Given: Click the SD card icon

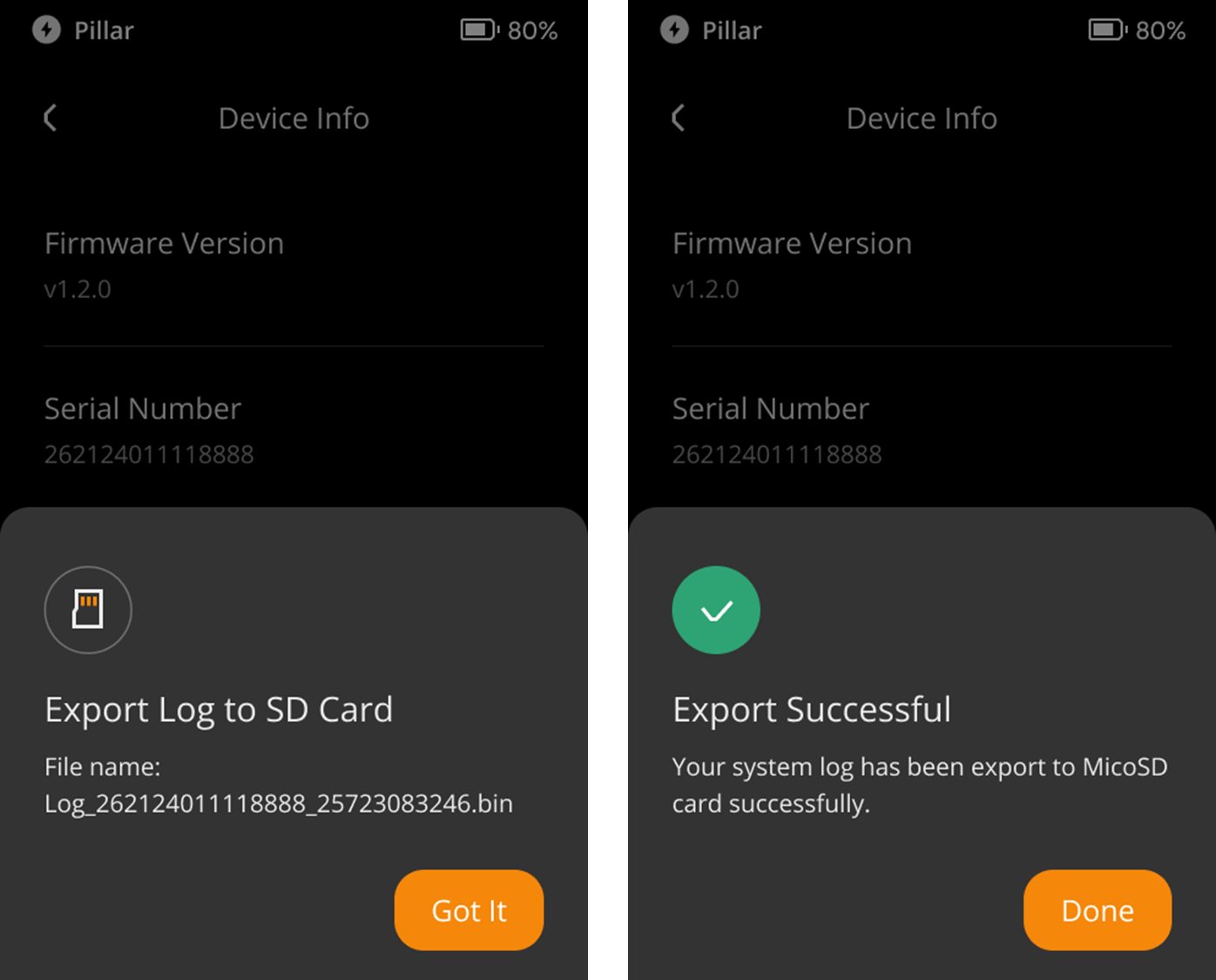Looking at the screenshot, I should [x=88, y=610].
